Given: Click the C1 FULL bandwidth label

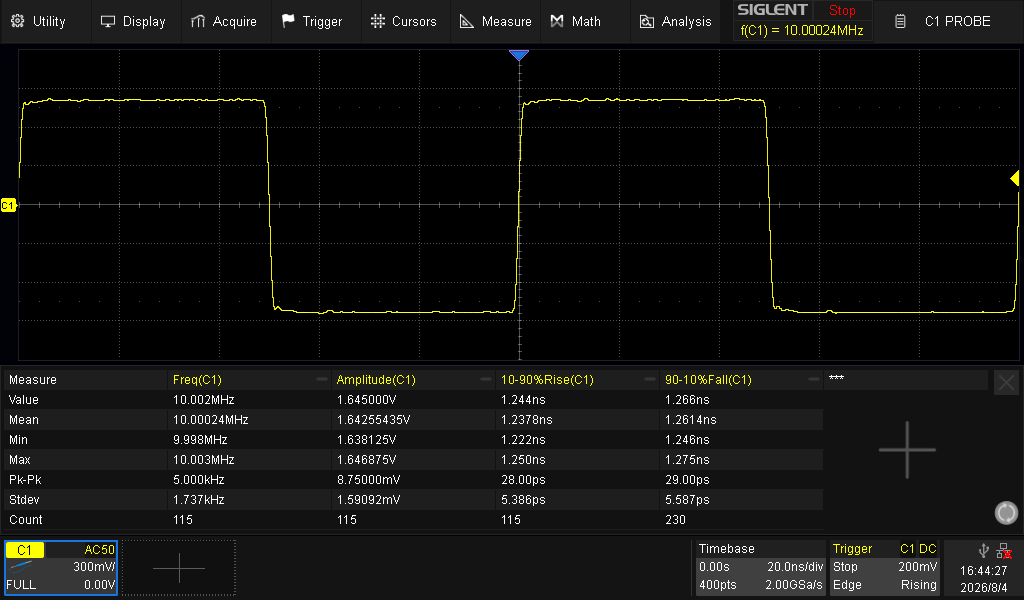Looking at the screenshot, I should pyautogui.click(x=21, y=585).
